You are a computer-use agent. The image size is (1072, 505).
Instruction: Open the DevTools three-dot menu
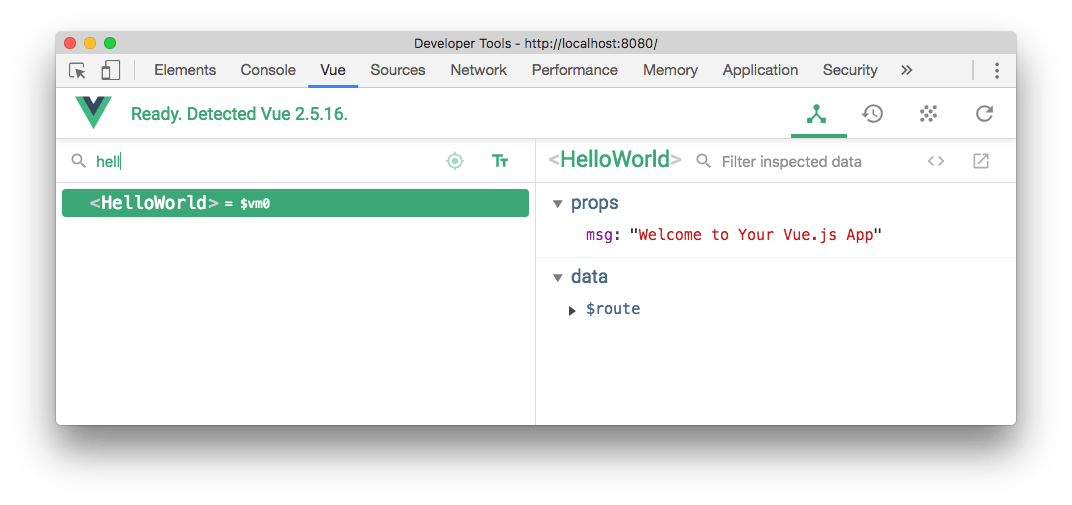(x=996, y=70)
